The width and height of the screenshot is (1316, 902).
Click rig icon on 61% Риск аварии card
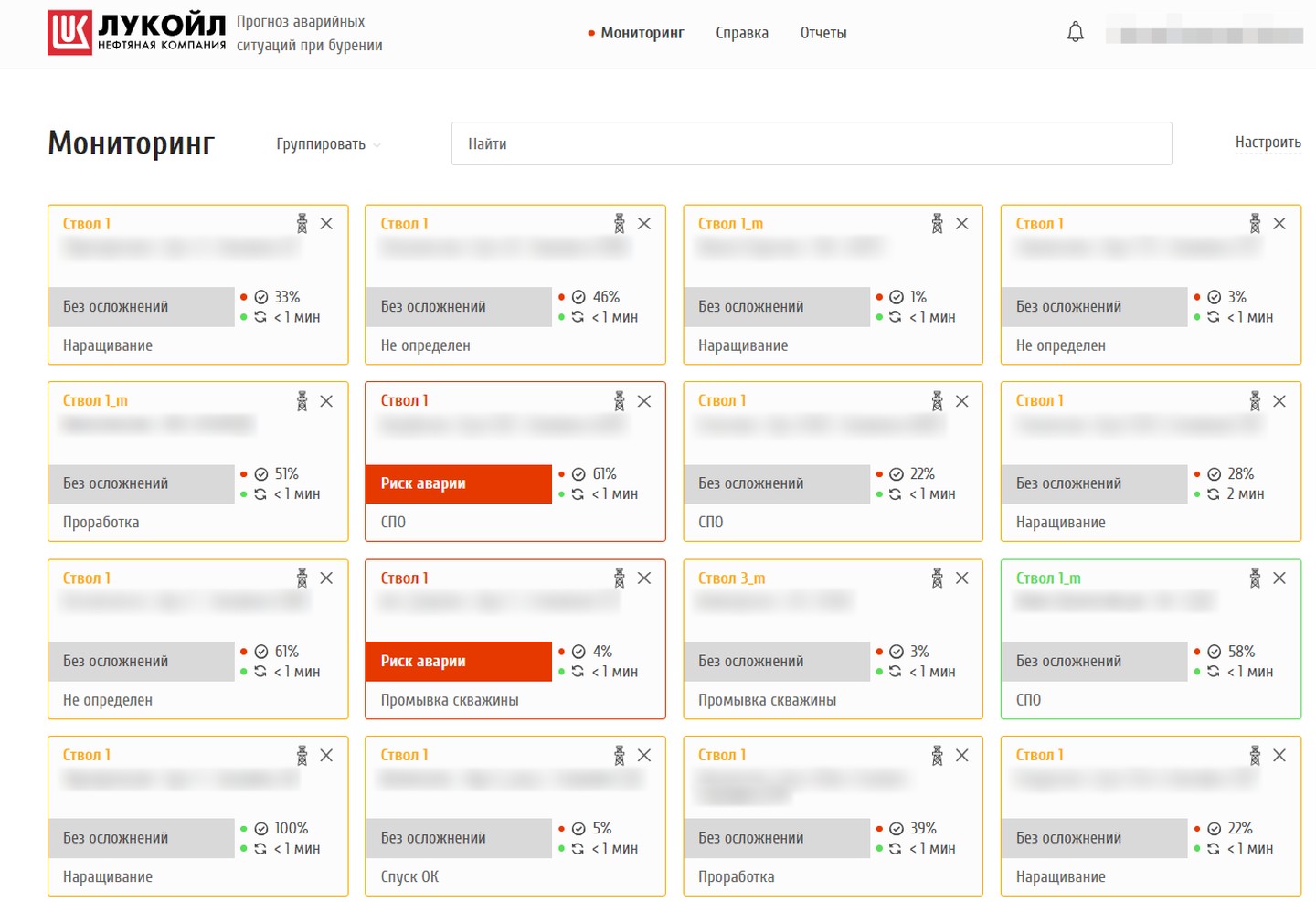click(x=620, y=401)
